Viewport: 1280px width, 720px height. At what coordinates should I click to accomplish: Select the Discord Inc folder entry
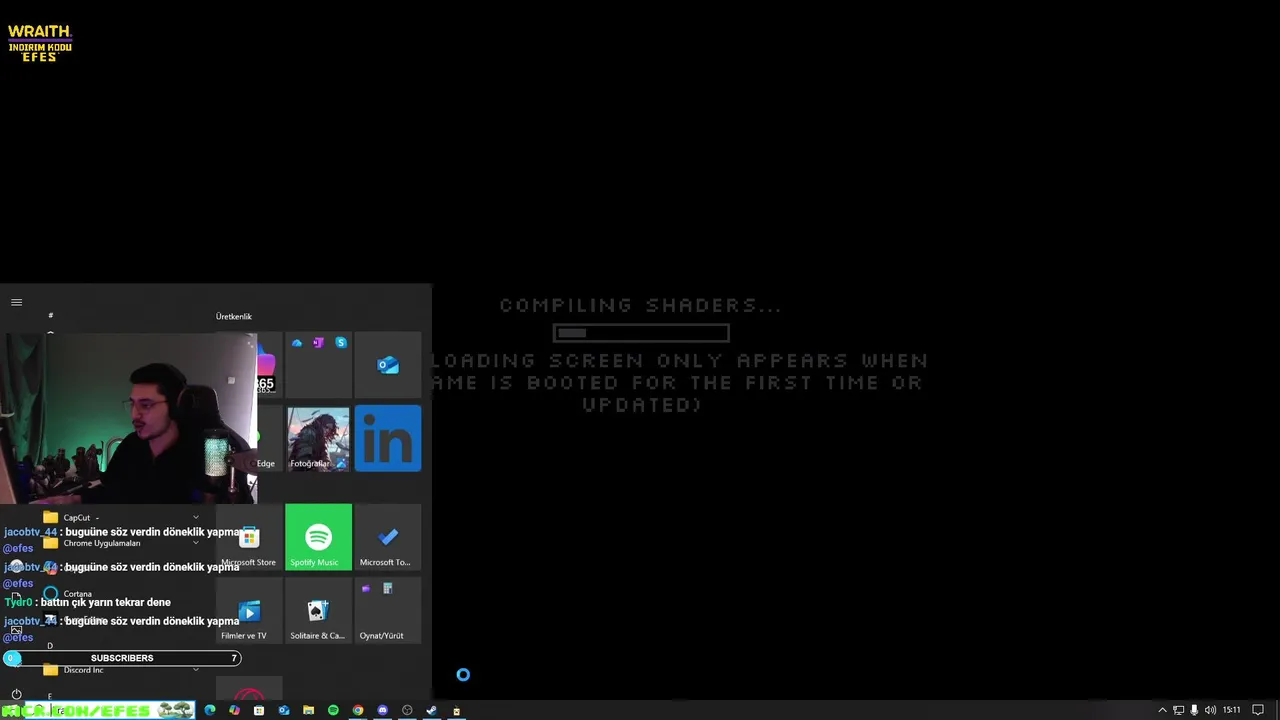pos(120,670)
